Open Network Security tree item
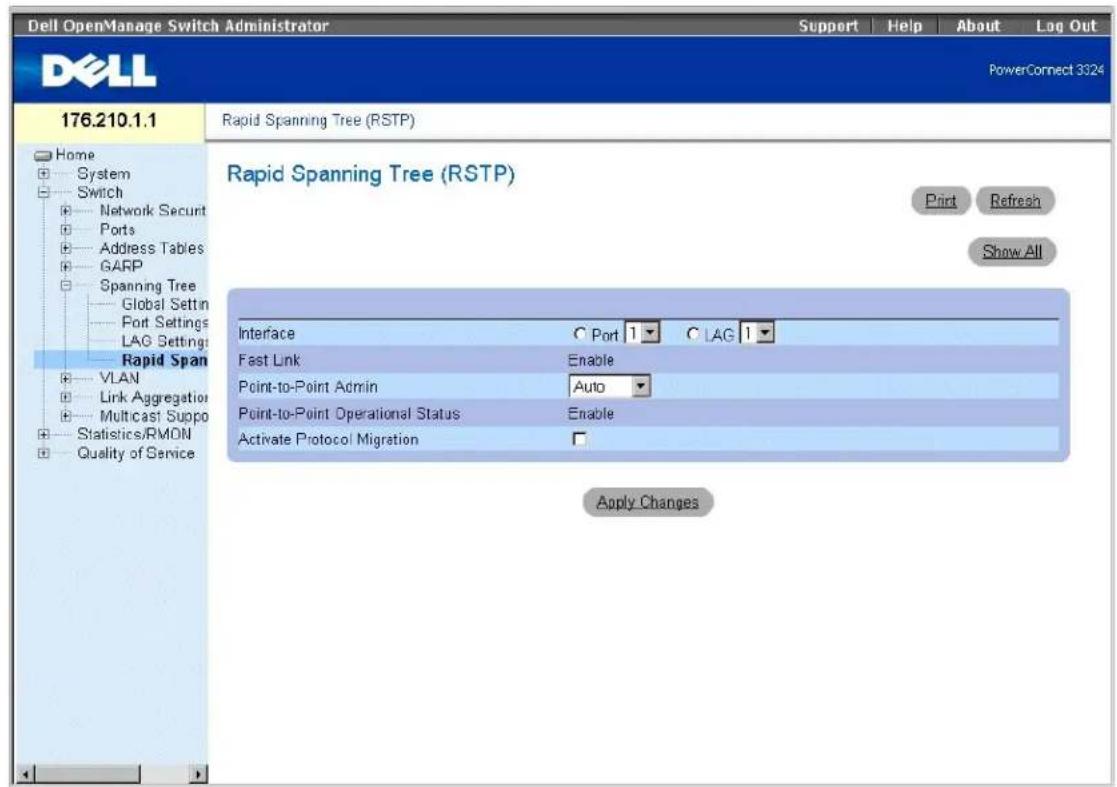 pyautogui.click(x=152, y=211)
